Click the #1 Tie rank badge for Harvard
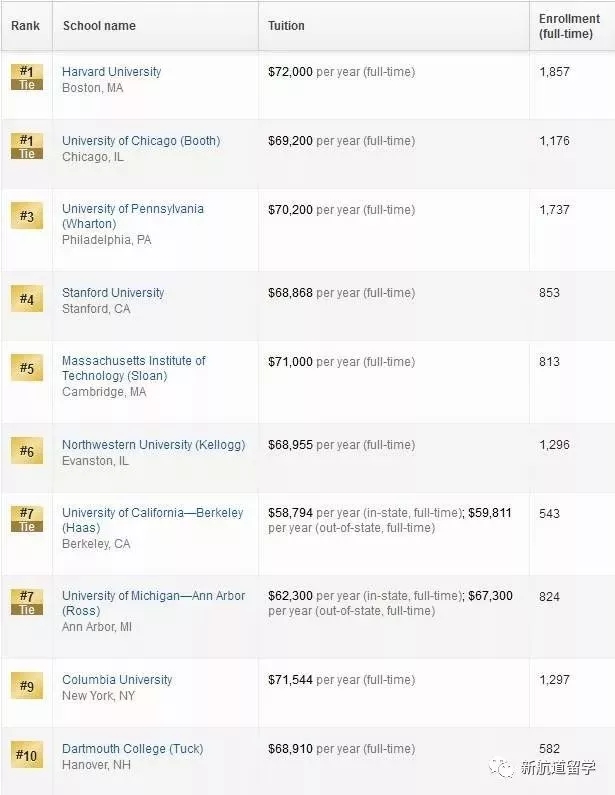This screenshot has height=795, width=615. [27, 77]
